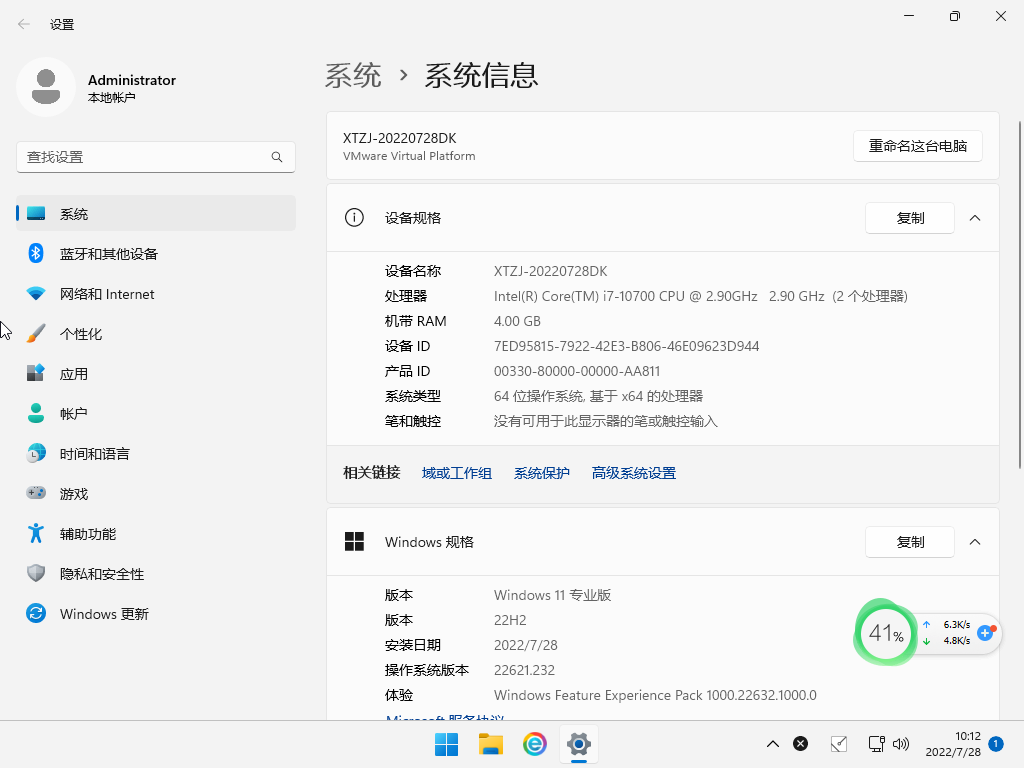Open the Advanced system settings link
Image resolution: width=1024 pixels, height=768 pixels.
point(633,473)
